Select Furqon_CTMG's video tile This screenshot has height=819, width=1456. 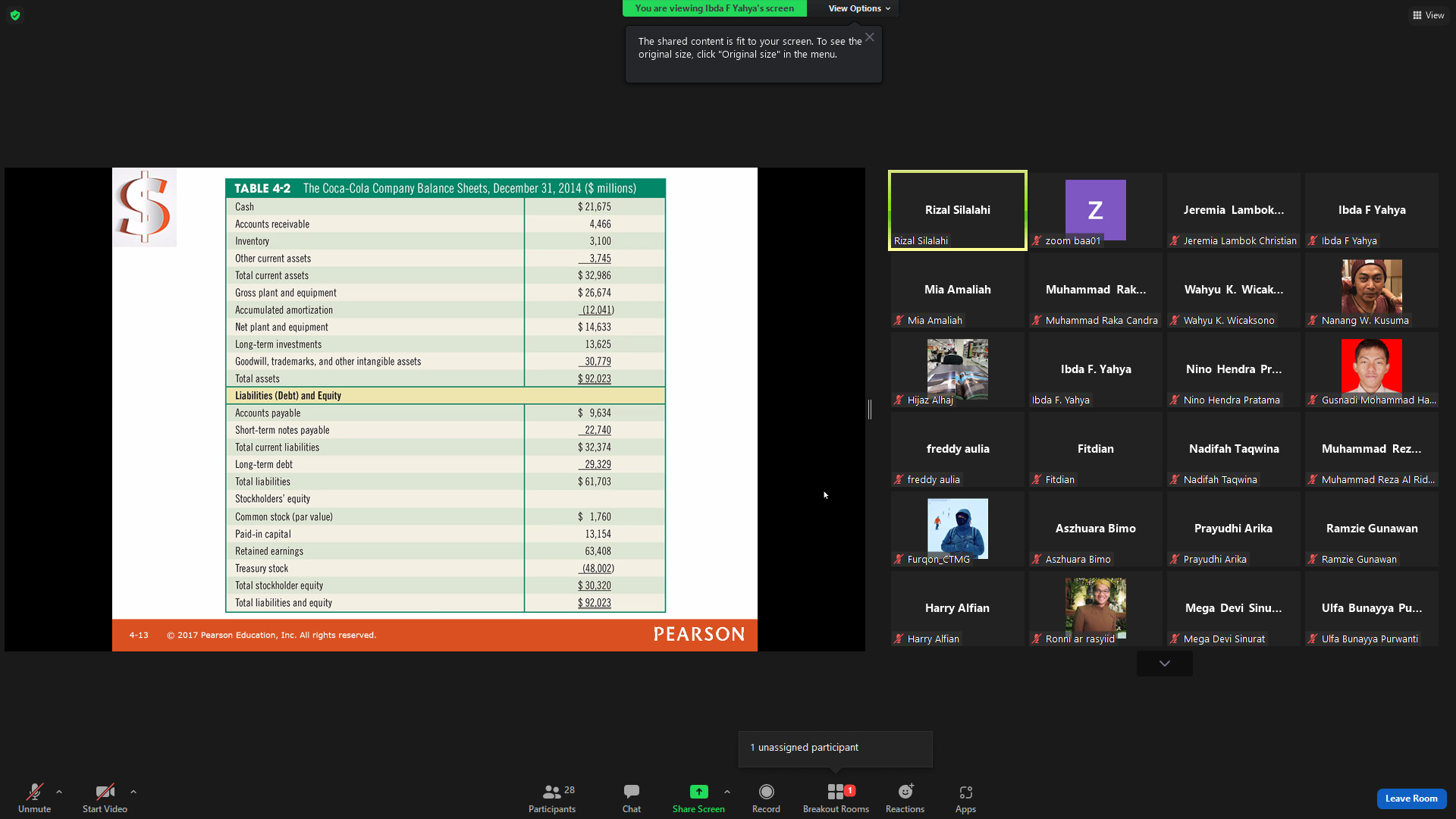[x=958, y=529]
